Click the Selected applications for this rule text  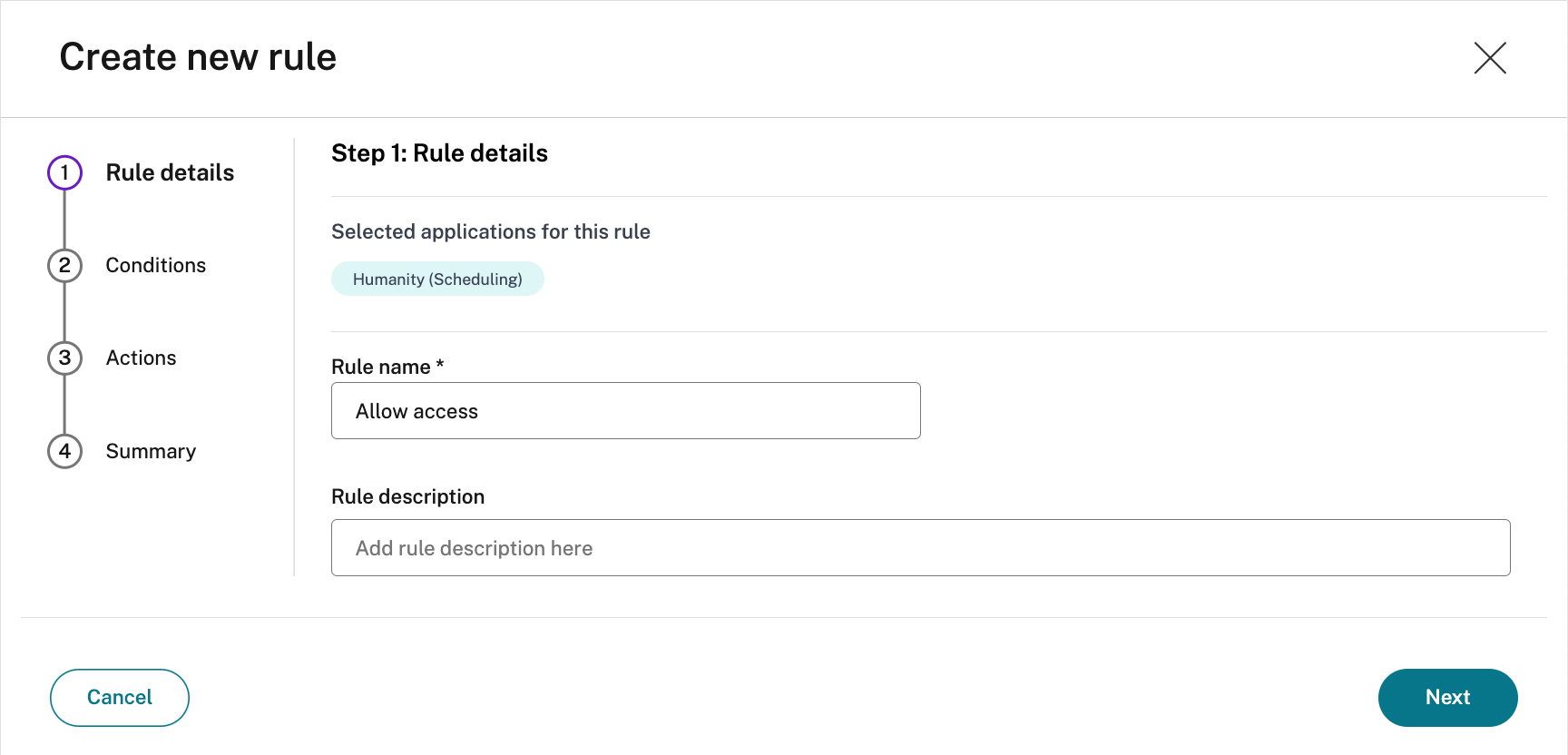point(490,231)
